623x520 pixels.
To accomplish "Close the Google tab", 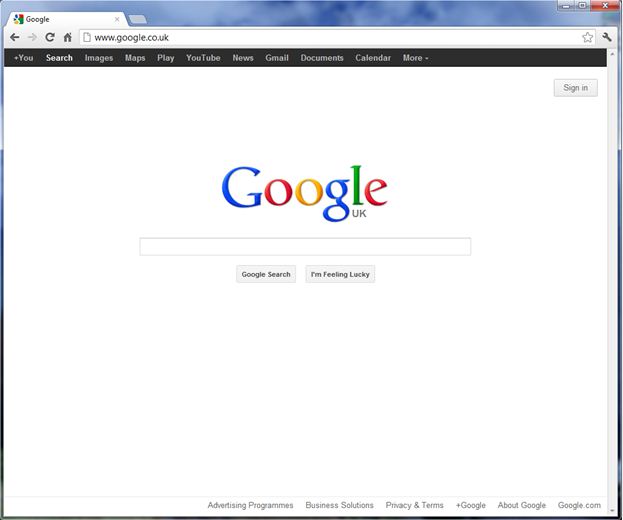I will [117, 19].
